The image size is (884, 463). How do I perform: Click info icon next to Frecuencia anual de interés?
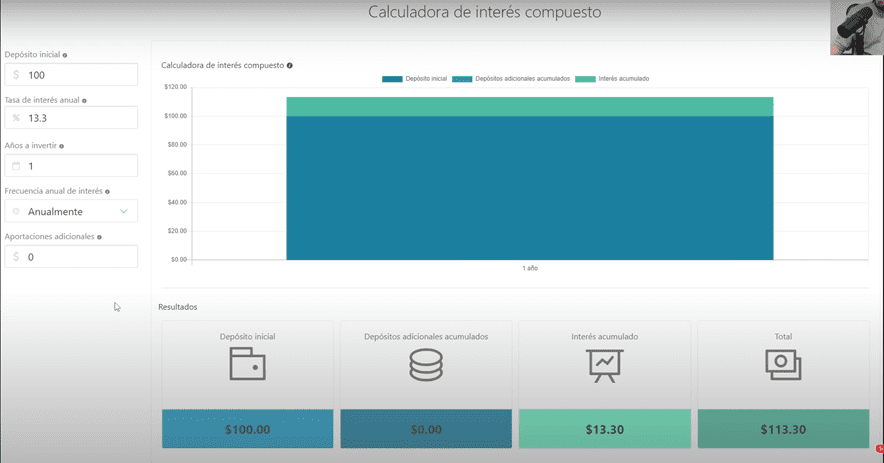pyautogui.click(x=107, y=191)
